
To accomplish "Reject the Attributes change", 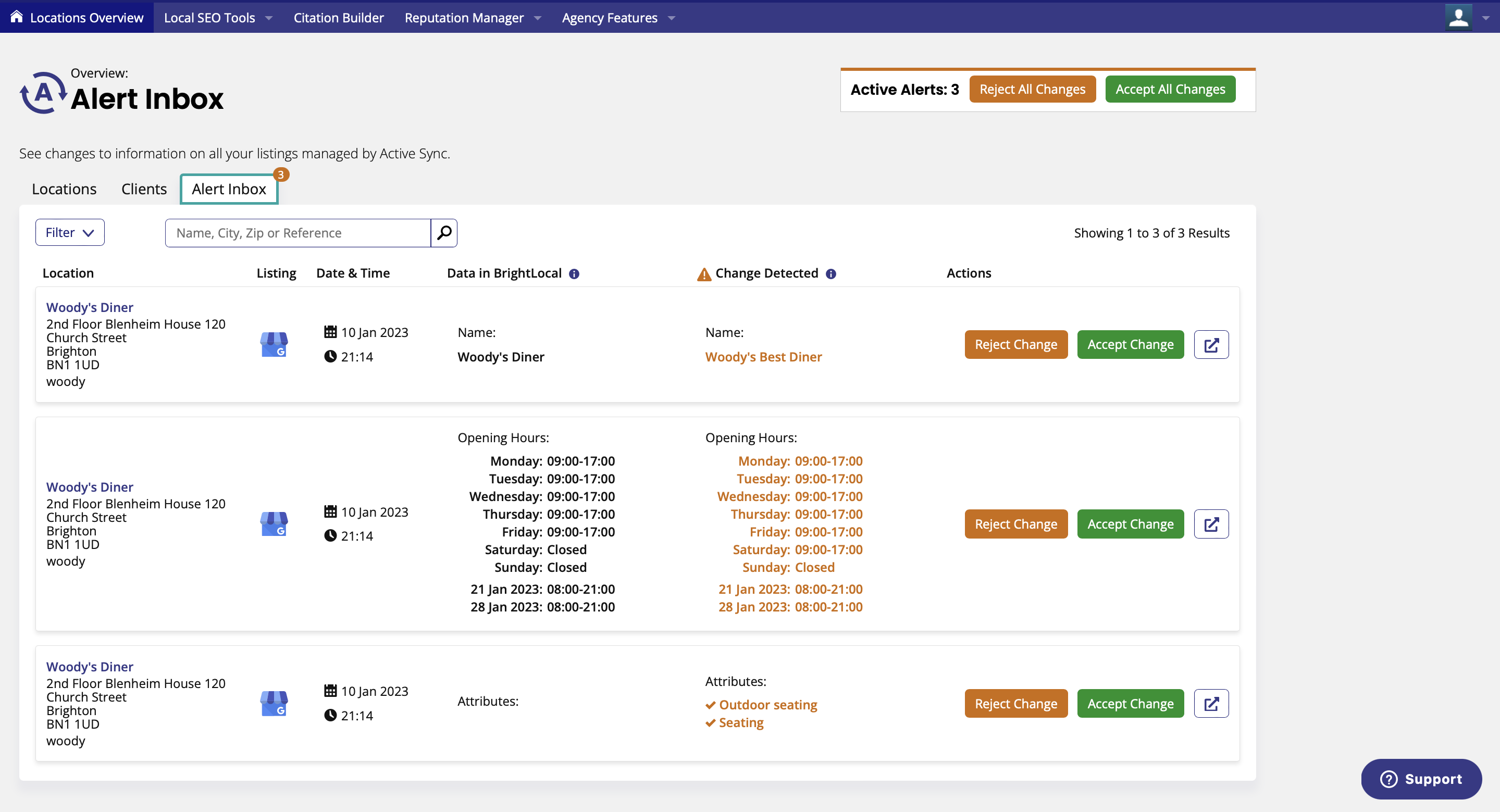I will tap(1015, 703).
